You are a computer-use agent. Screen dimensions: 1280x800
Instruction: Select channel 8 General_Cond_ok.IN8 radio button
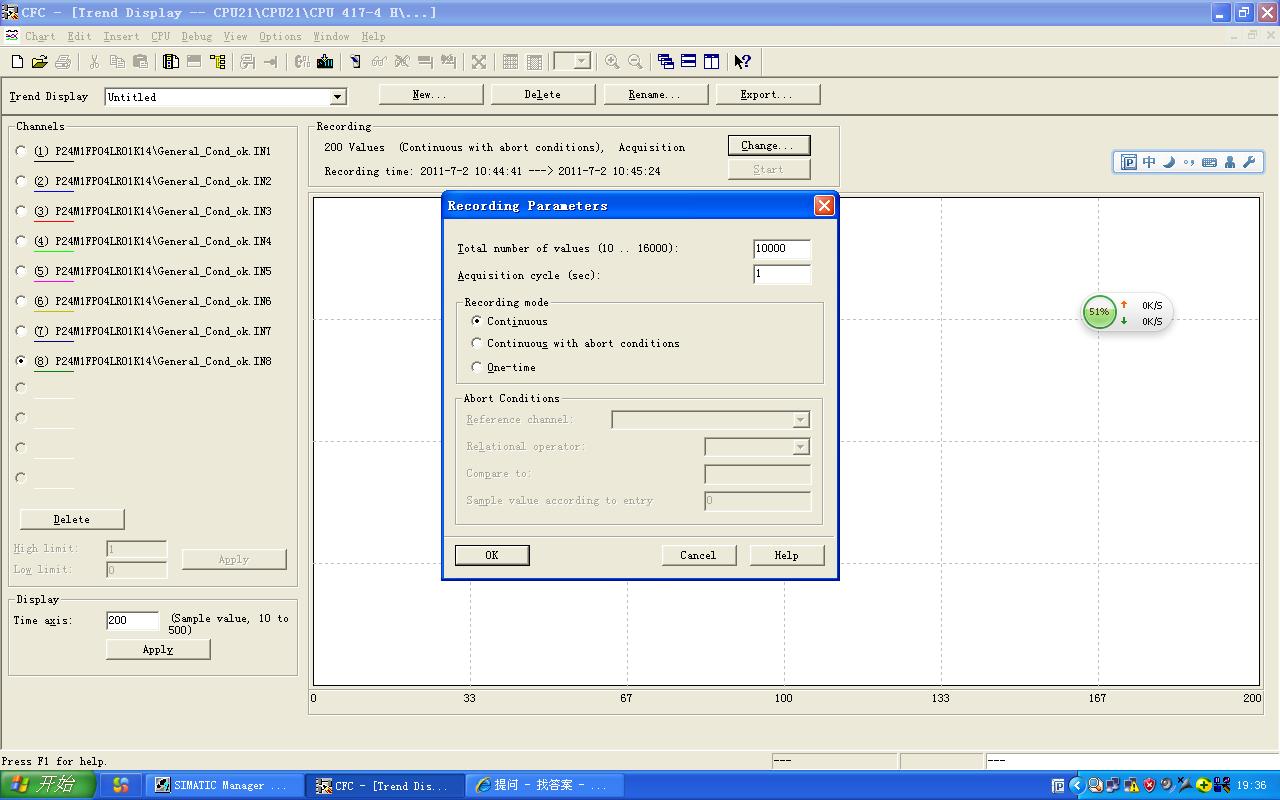point(22,361)
